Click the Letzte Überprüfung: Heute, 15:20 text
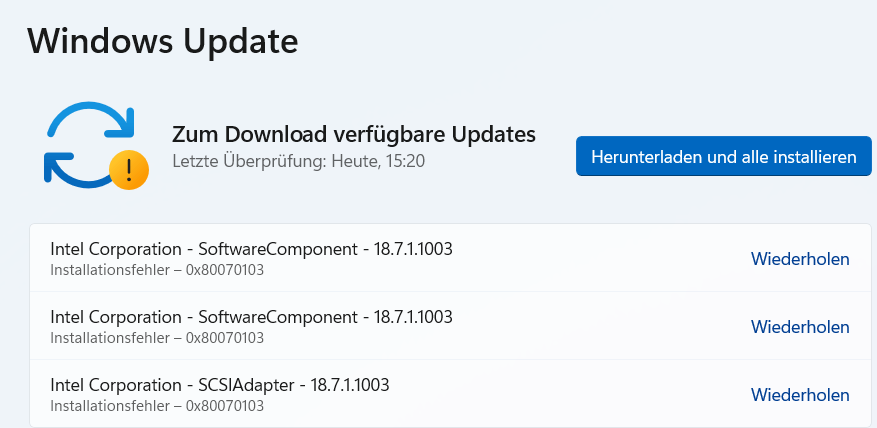The width and height of the screenshot is (877, 428). coord(299,161)
